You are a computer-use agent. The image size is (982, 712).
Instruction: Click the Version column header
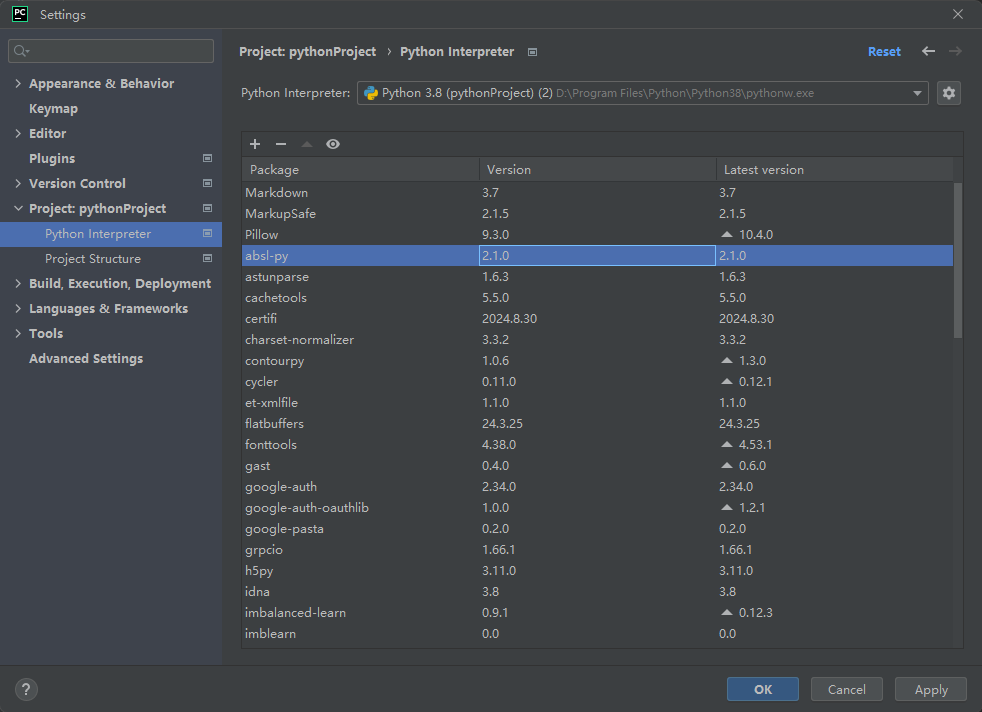(x=597, y=170)
